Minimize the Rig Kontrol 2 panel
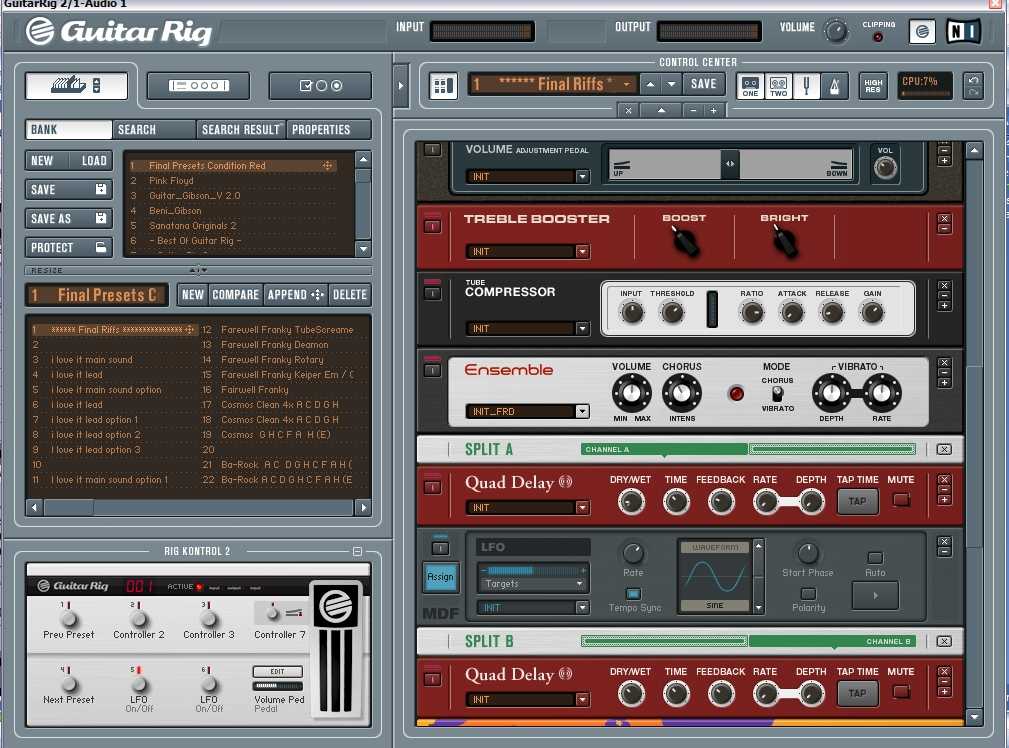The image size is (1009, 748). coord(358,551)
